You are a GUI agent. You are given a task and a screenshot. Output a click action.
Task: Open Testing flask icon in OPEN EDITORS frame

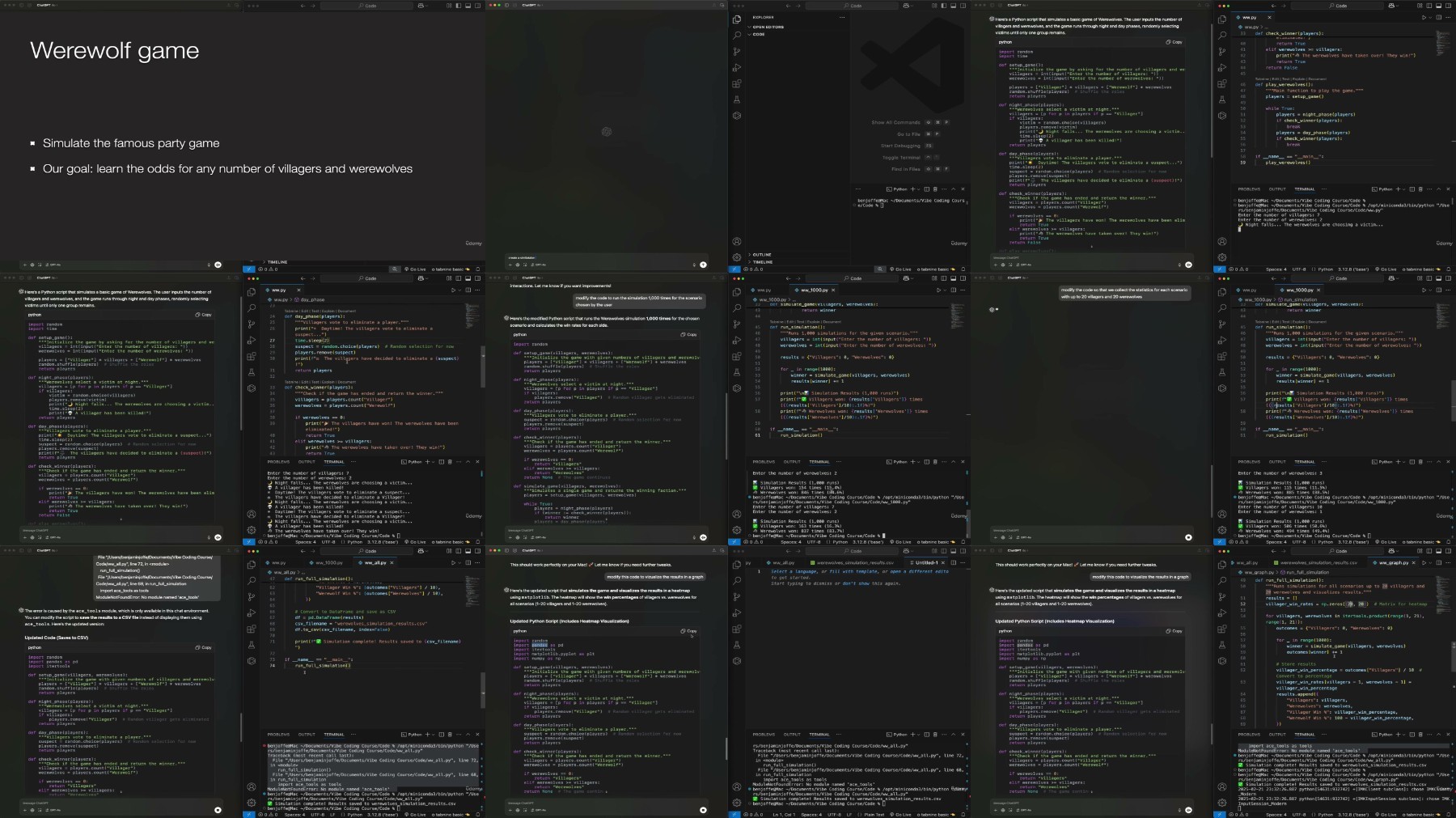[x=737, y=100]
